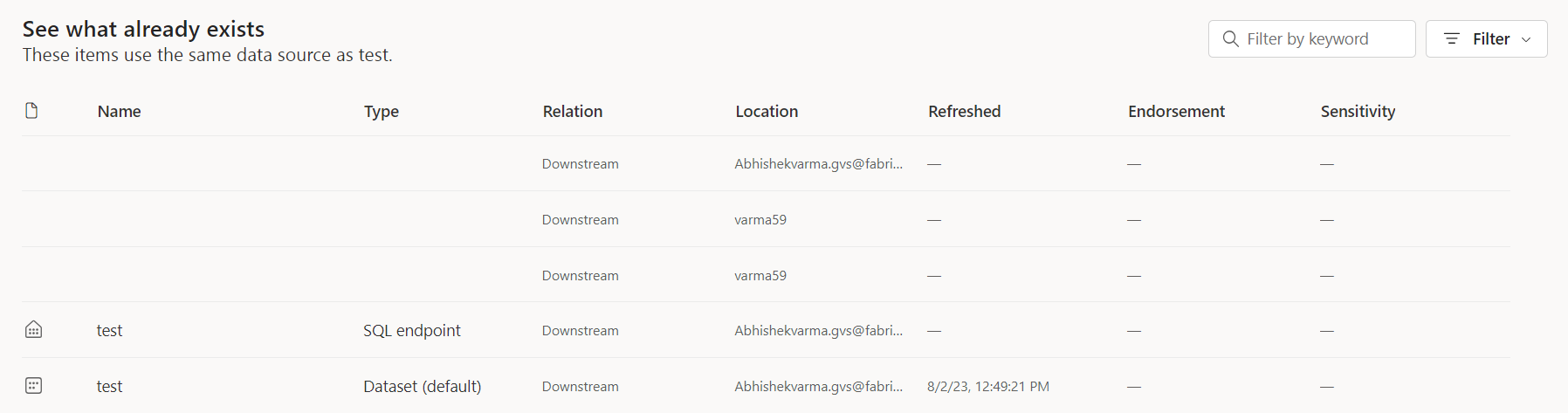The image size is (1568, 413).
Task: Click the SQL endpoint icon beside test
Action: pyautogui.click(x=33, y=330)
